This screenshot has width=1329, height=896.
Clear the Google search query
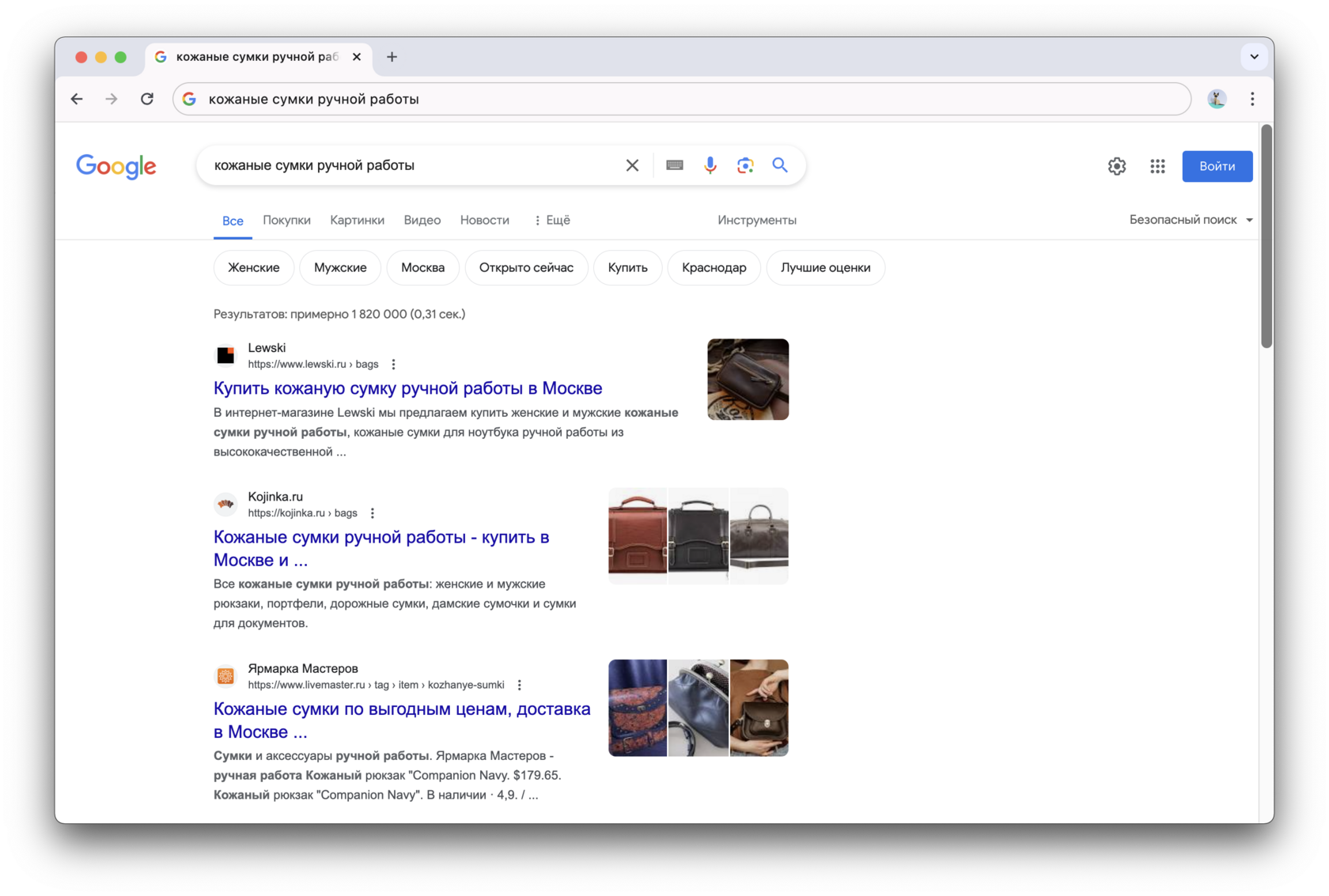click(x=632, y=165)
